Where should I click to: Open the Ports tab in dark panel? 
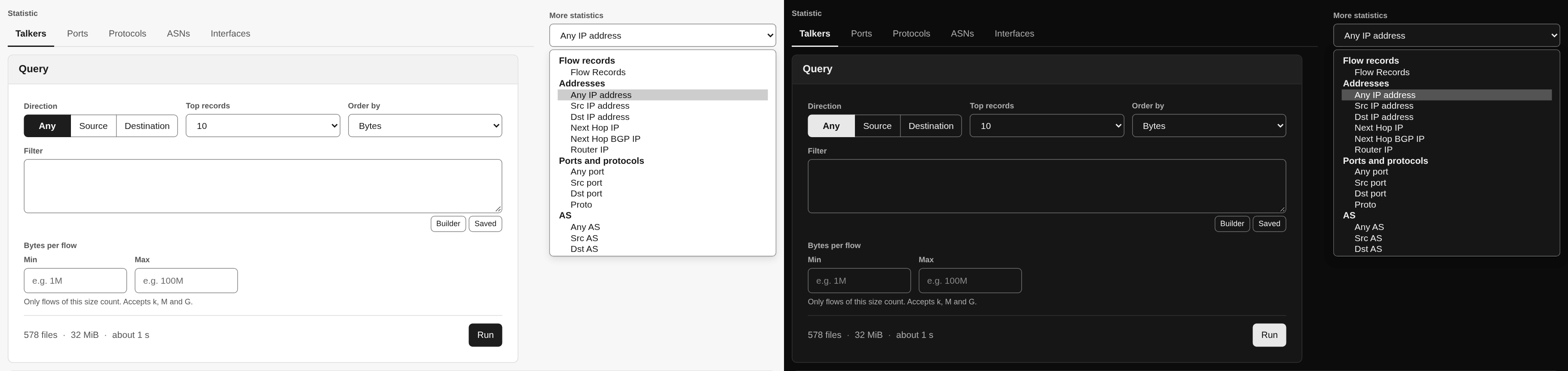[861, 34]
